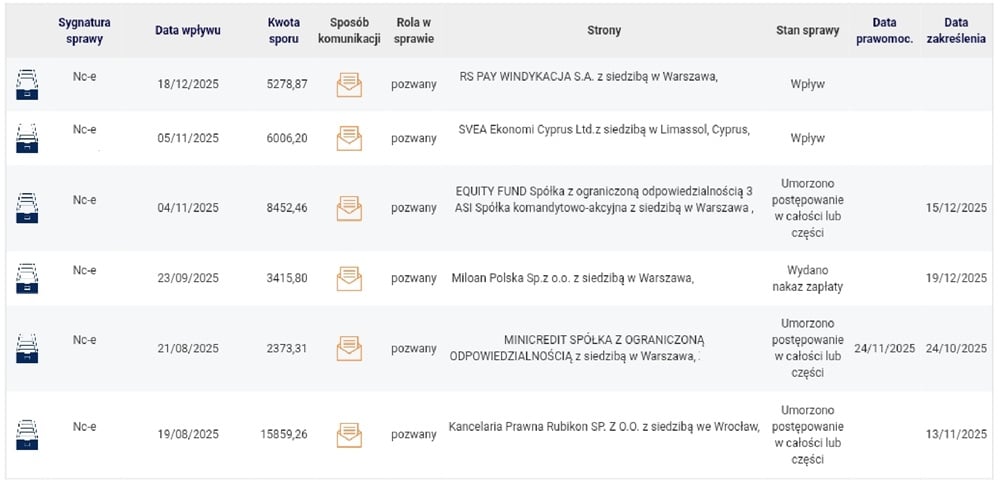Open case file icon for Miloan Polska row
This screenshot has width=1000, height=484.
(x=27, y=277)
